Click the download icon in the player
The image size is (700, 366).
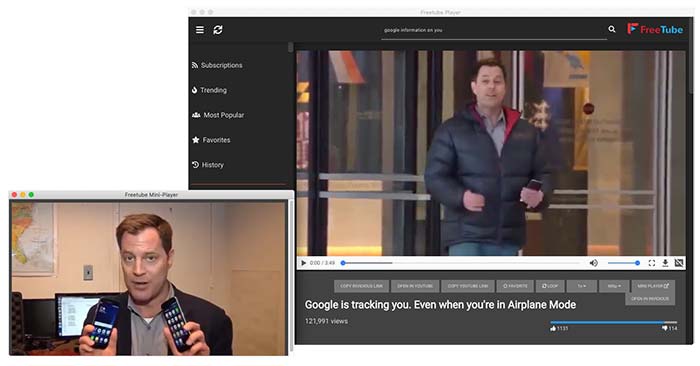(665, 263)
